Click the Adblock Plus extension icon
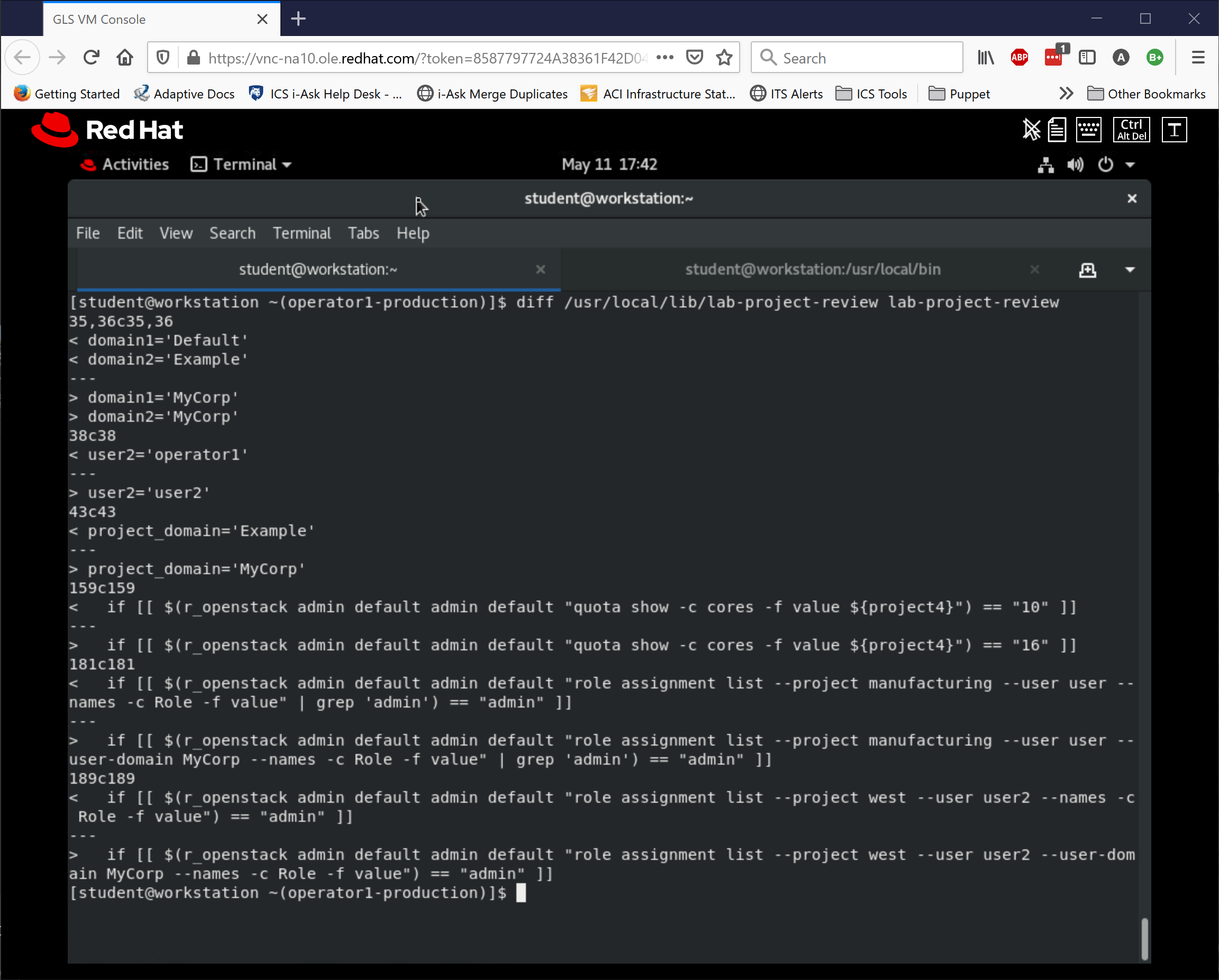 1020,57
